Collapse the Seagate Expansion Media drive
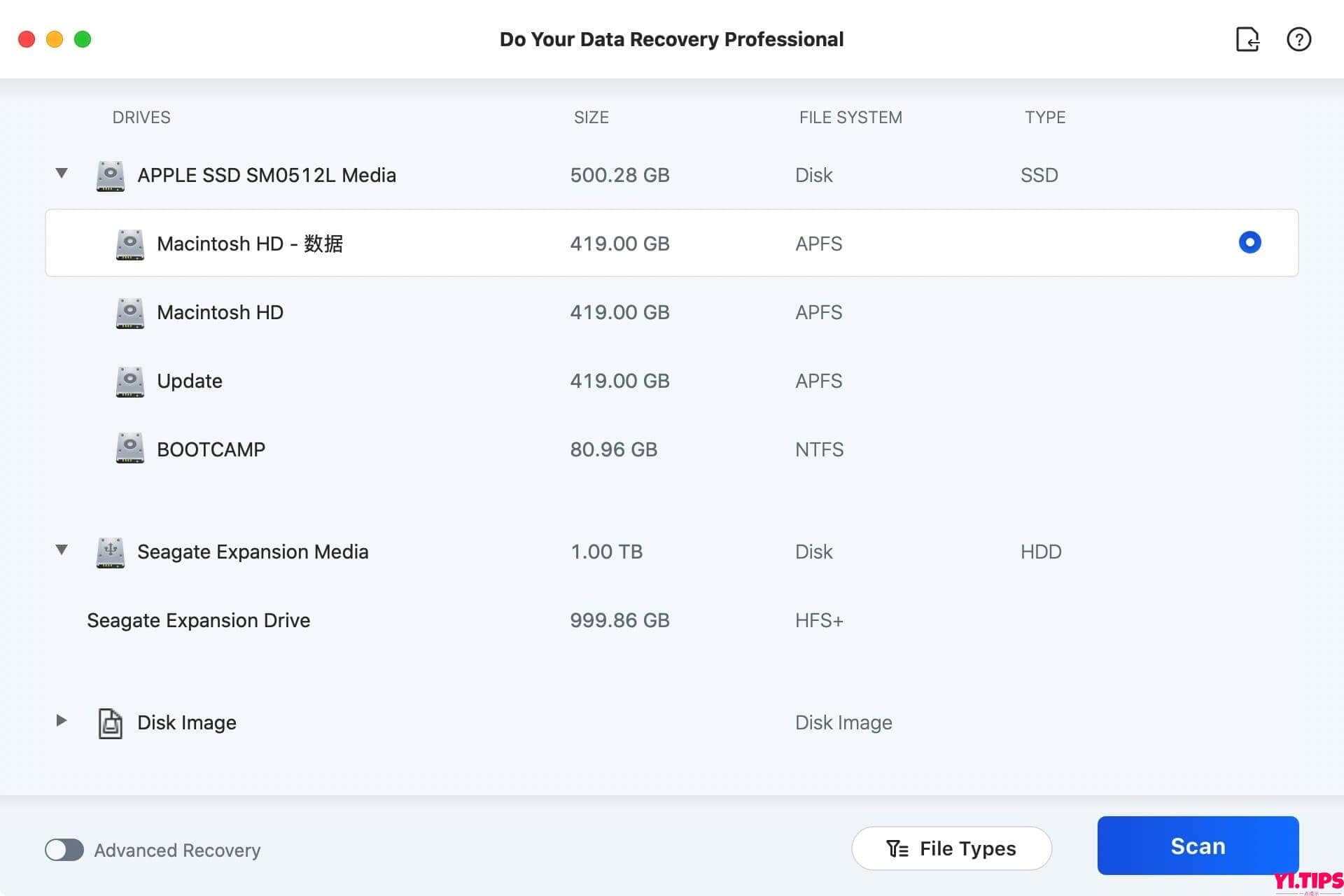 pos(62,550)
